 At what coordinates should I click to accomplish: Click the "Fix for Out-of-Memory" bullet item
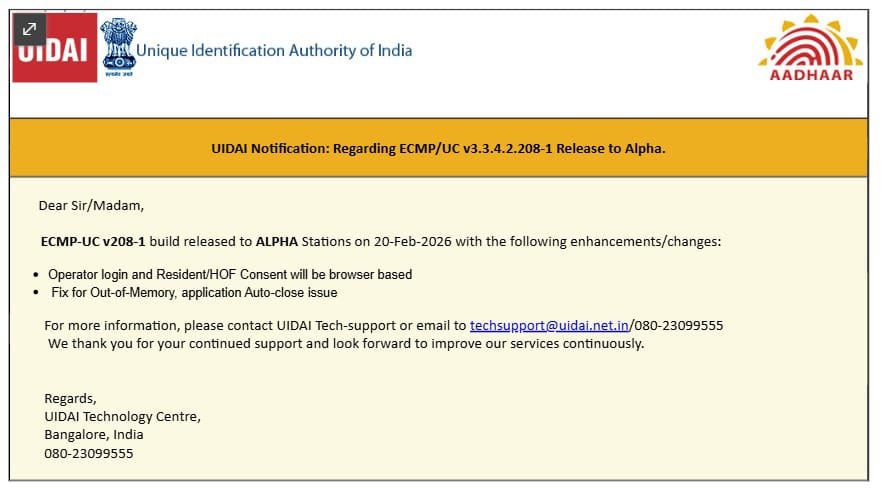pyautogui.click(x=194, y=293)
